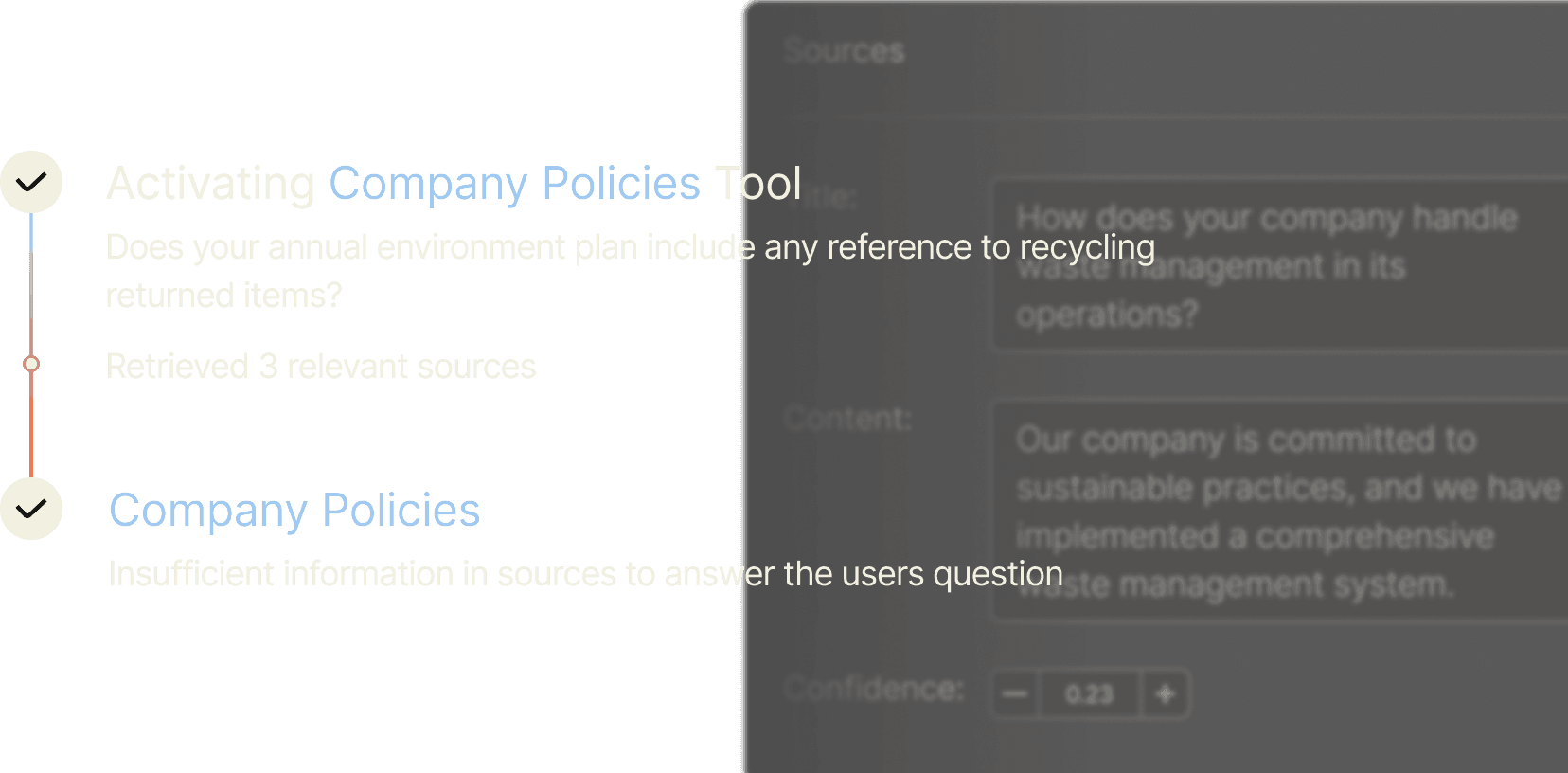Click the orange timeline segment above the lower checkmark
Viewport: 1568px width, 773px height.
coord(31,426)
